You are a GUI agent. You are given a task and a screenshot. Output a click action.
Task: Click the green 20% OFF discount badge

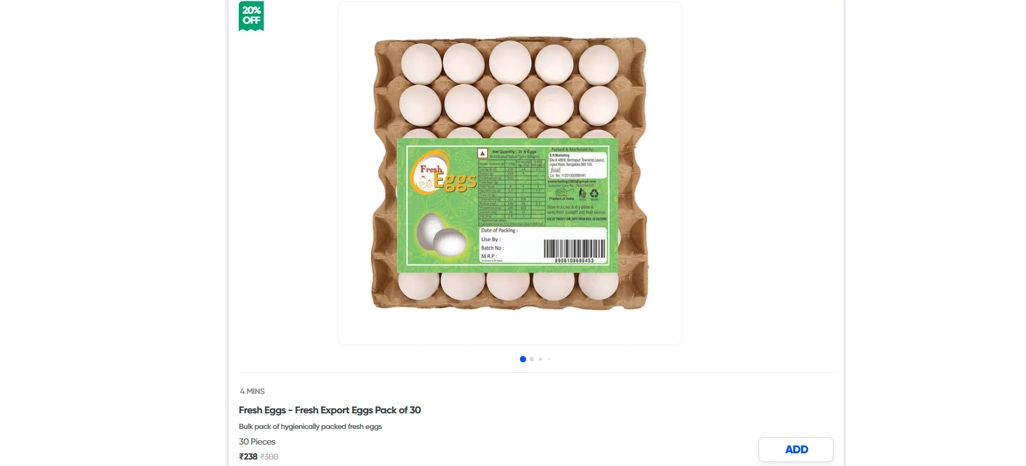point(251,16)
